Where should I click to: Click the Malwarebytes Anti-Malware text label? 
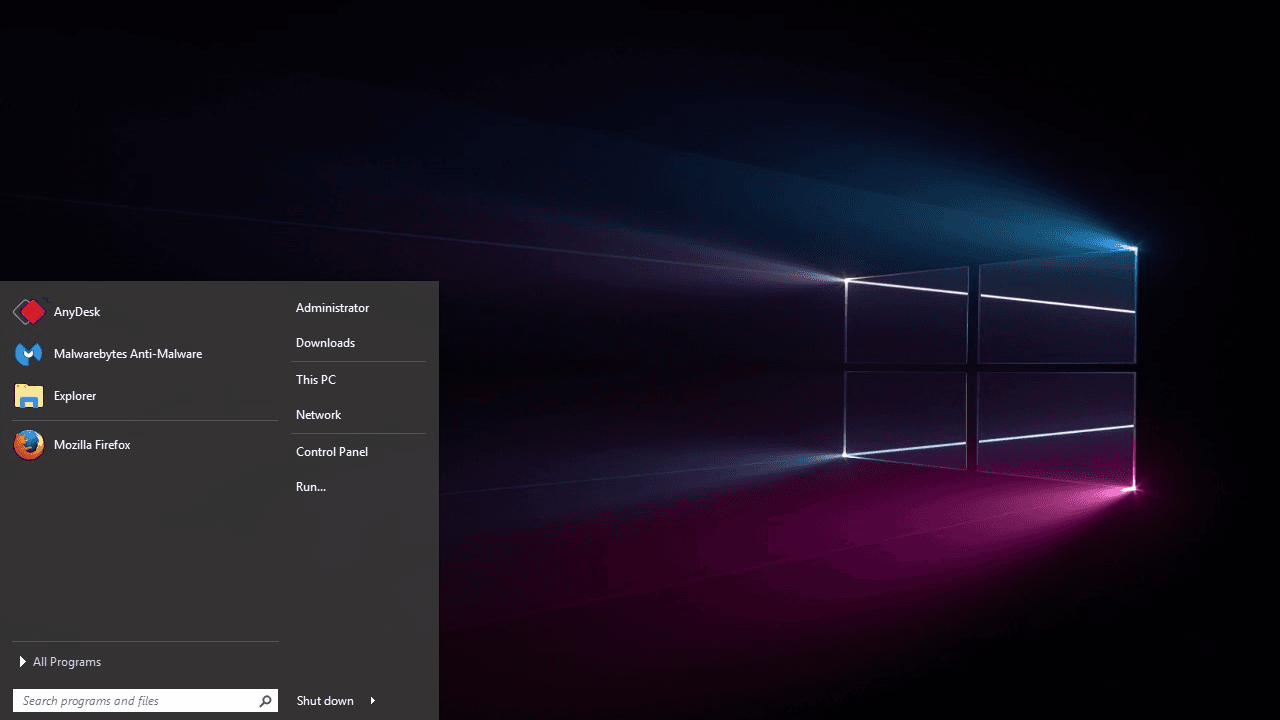click(x=127, y=353)
